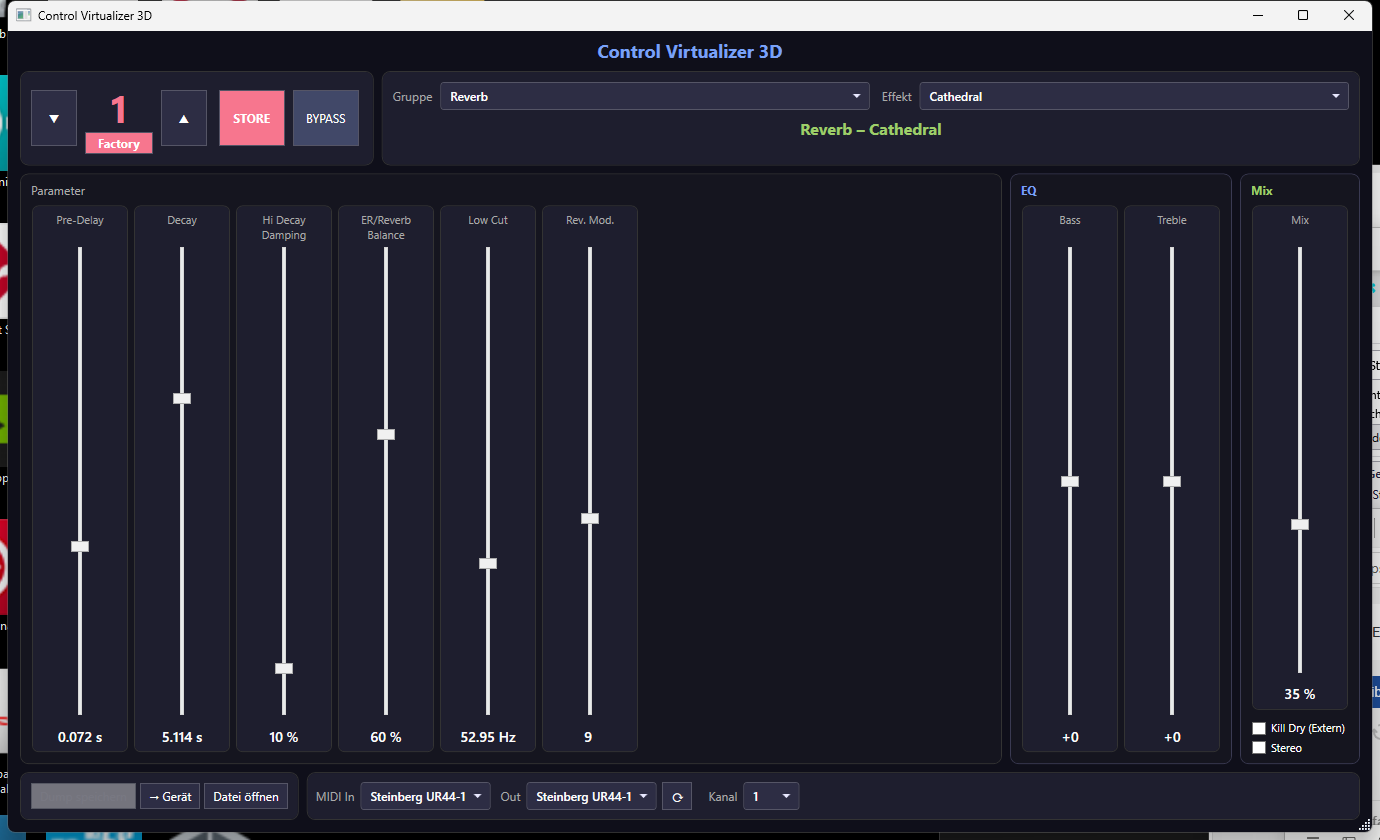
Task: Click the STORE button
Action: click(x=252, y=118)
